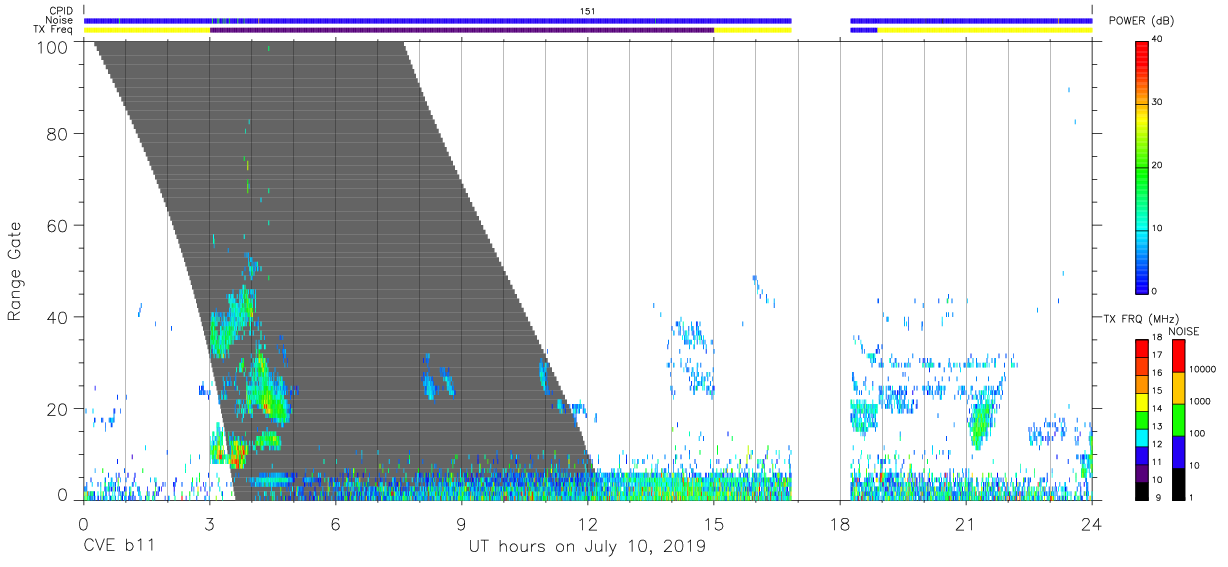Image resolution: width=1228 pixels, height=567 pixels.
Task: Click the NOISE legend title
Action: point(1182,331)
